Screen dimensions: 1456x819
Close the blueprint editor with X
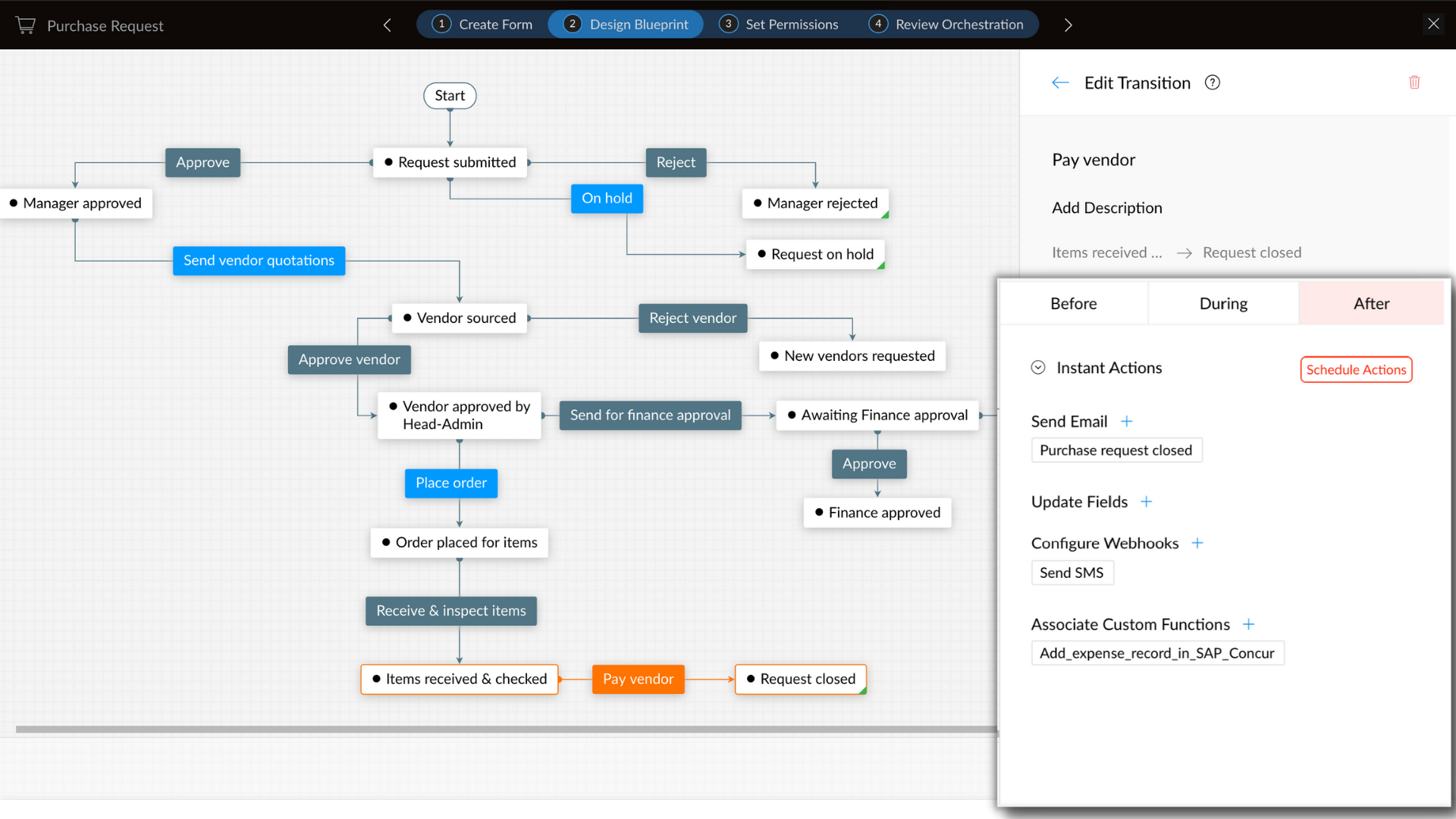pos(1433,24)
